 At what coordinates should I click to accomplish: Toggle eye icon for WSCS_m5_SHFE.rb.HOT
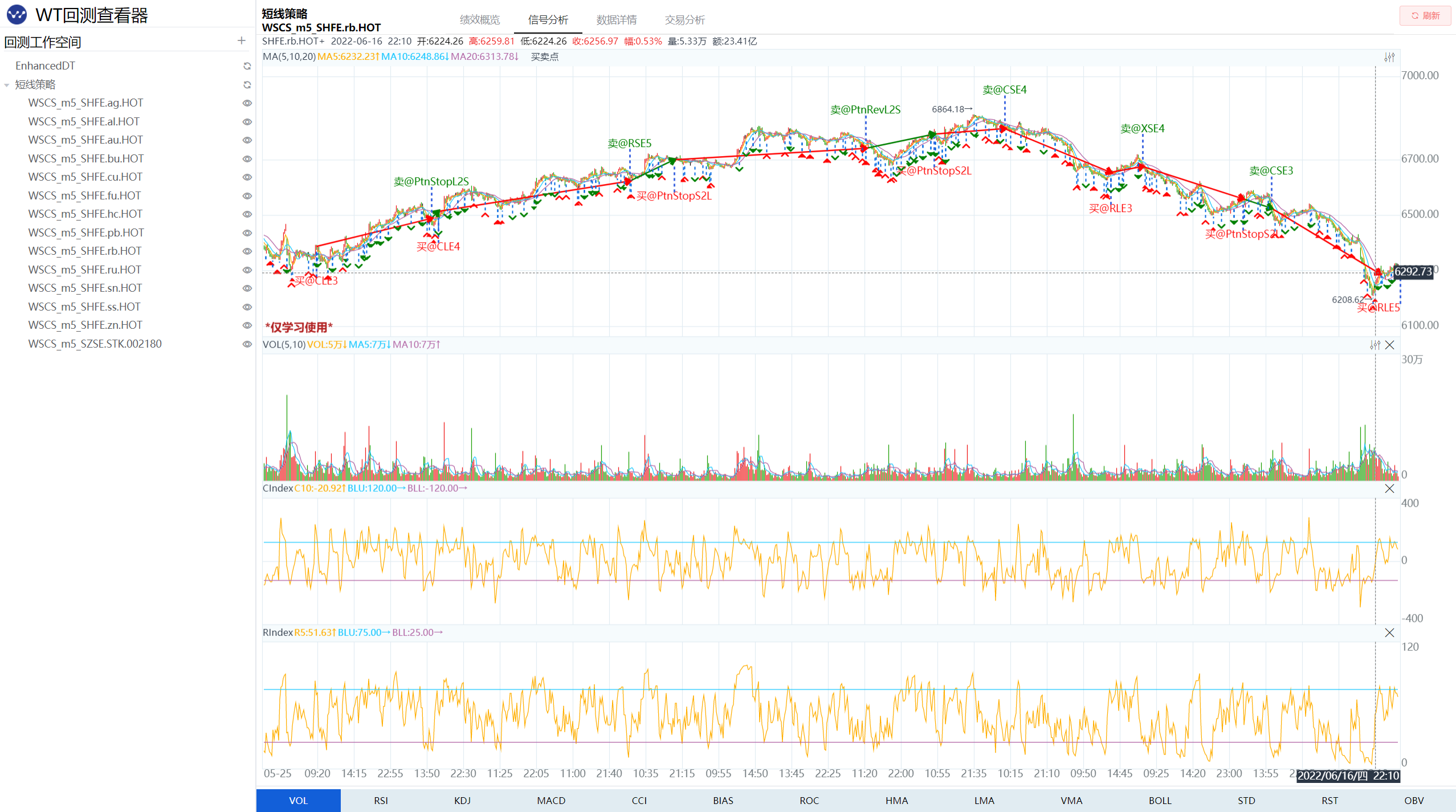click(x=247, y=251)
